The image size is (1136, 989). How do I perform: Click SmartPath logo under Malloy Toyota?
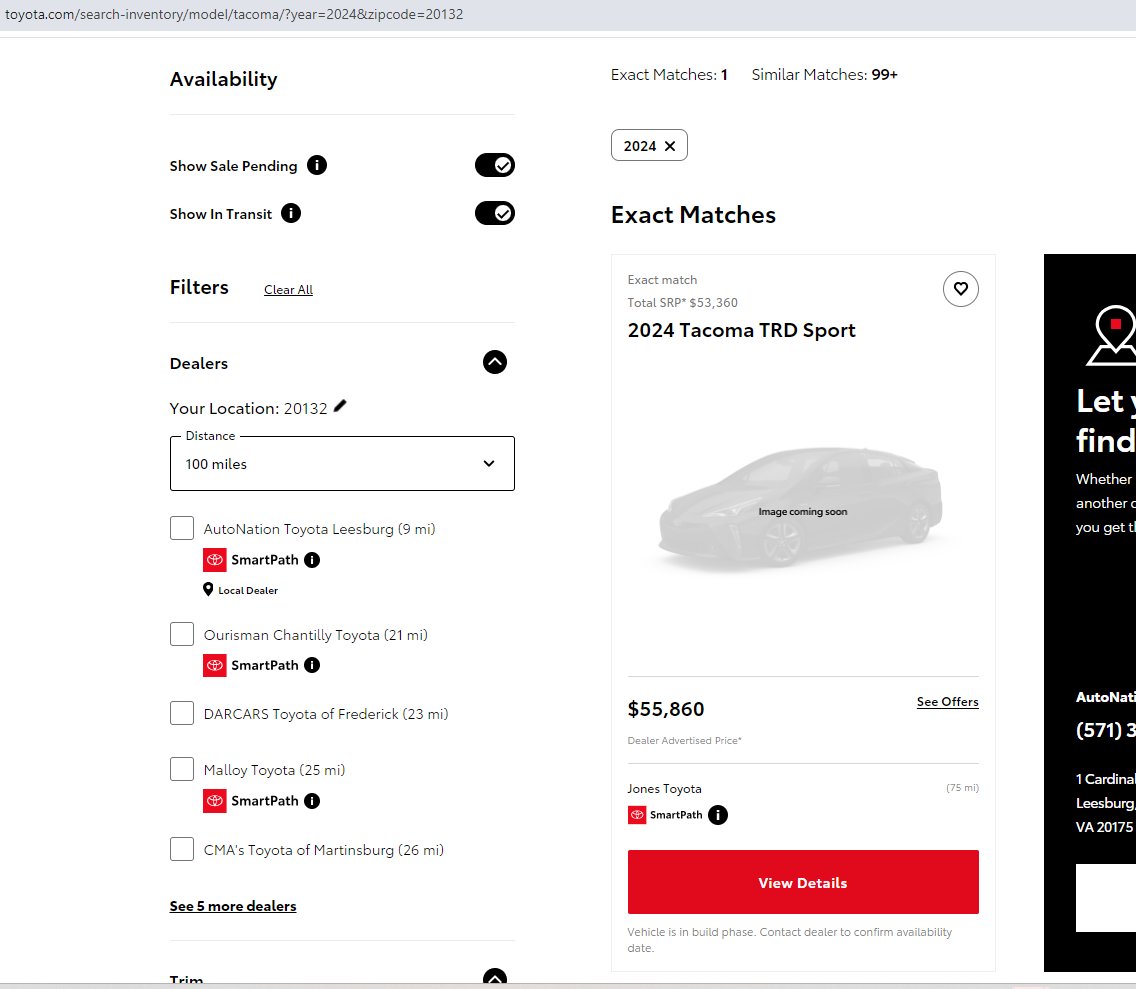tap(214, 801)
